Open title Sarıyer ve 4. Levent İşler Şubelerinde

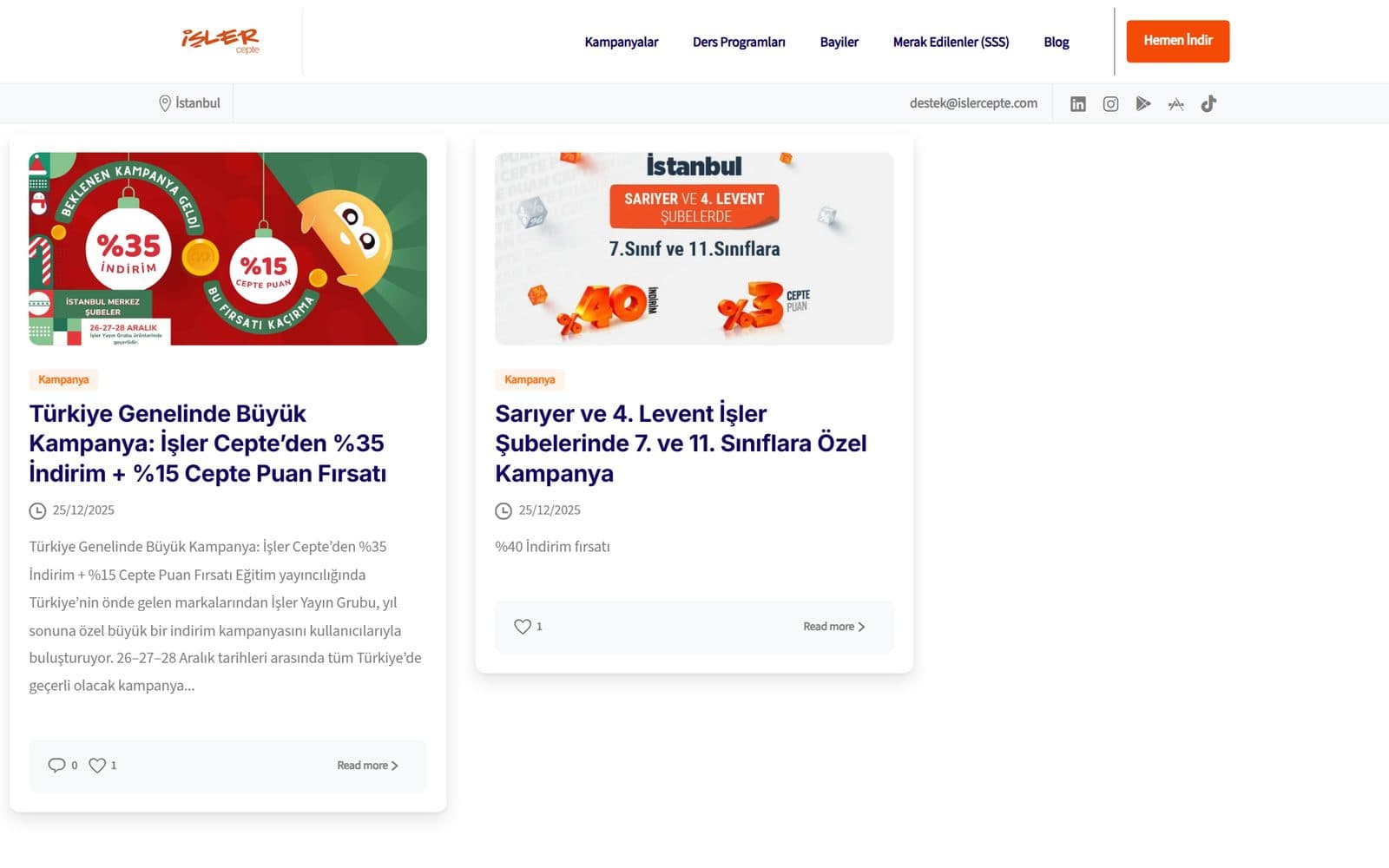tap(681, 444)
